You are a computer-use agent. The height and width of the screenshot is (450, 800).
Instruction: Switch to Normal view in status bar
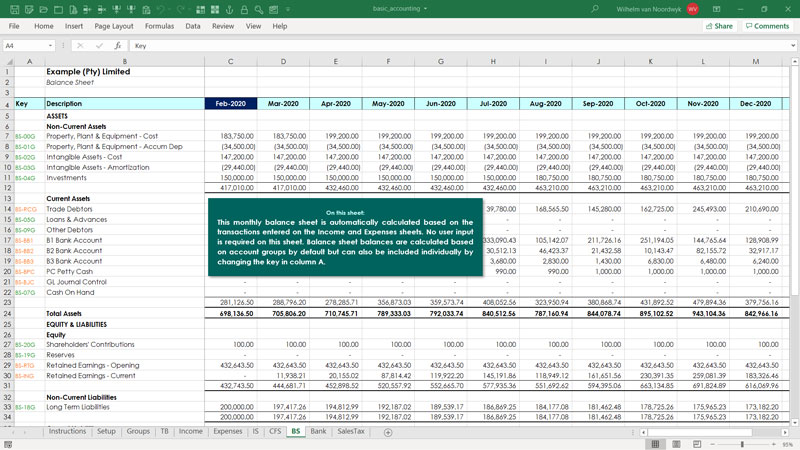tap(656, 444)
